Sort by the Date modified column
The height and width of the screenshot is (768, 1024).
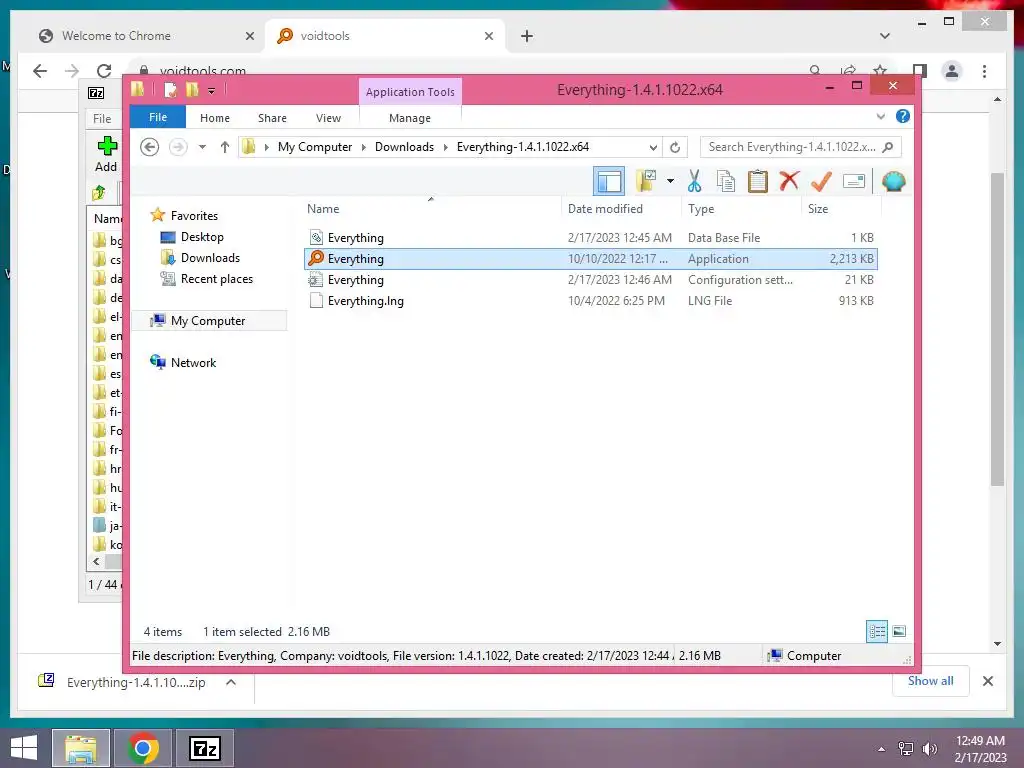click(622, 209)
